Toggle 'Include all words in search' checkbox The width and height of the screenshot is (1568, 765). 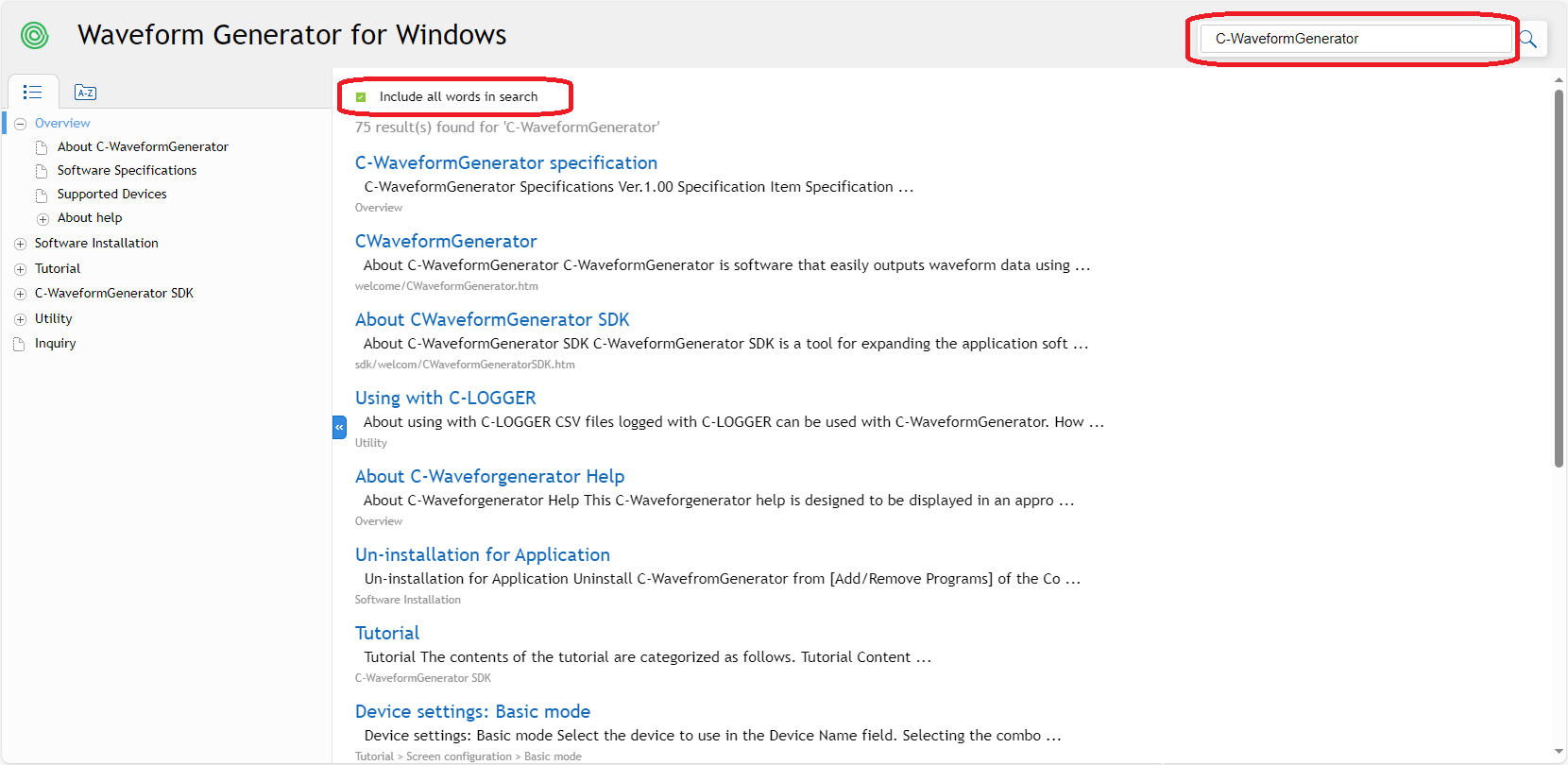click(x=361, y=97)
